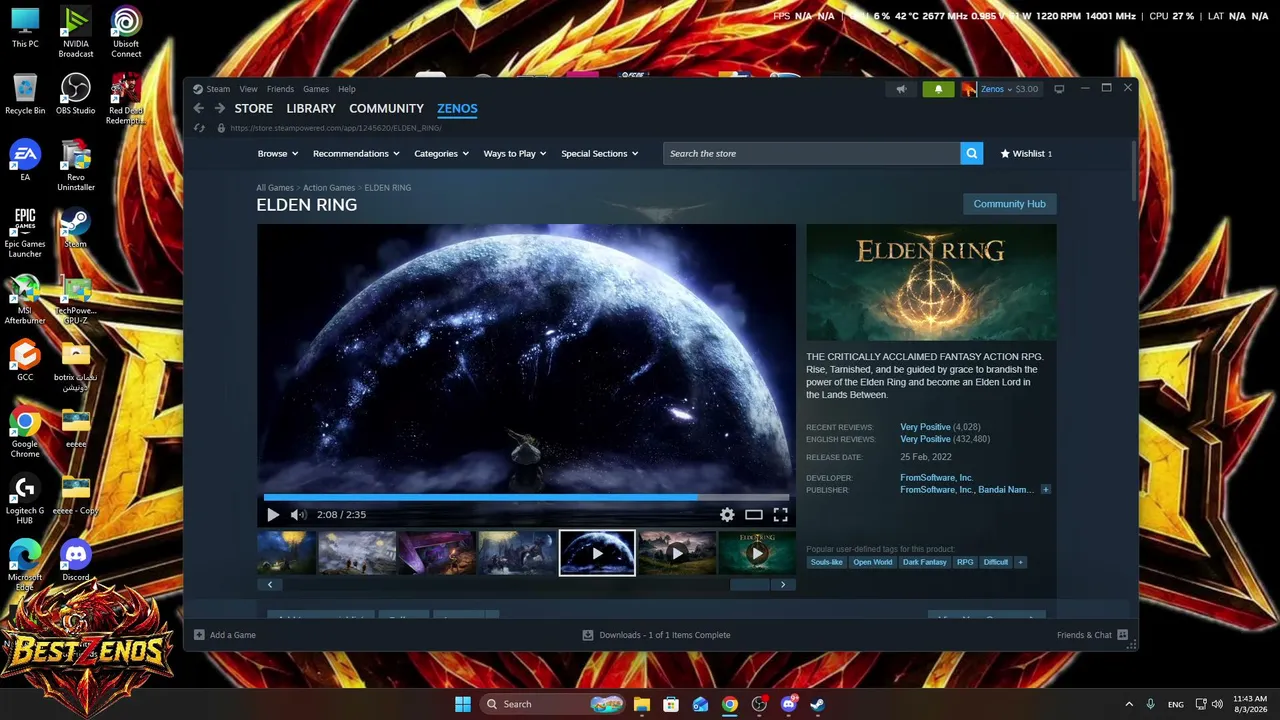Follow the Action Games breadcrumb link
The height and width of the screenshot is (720, 1280).
(329, 188)
